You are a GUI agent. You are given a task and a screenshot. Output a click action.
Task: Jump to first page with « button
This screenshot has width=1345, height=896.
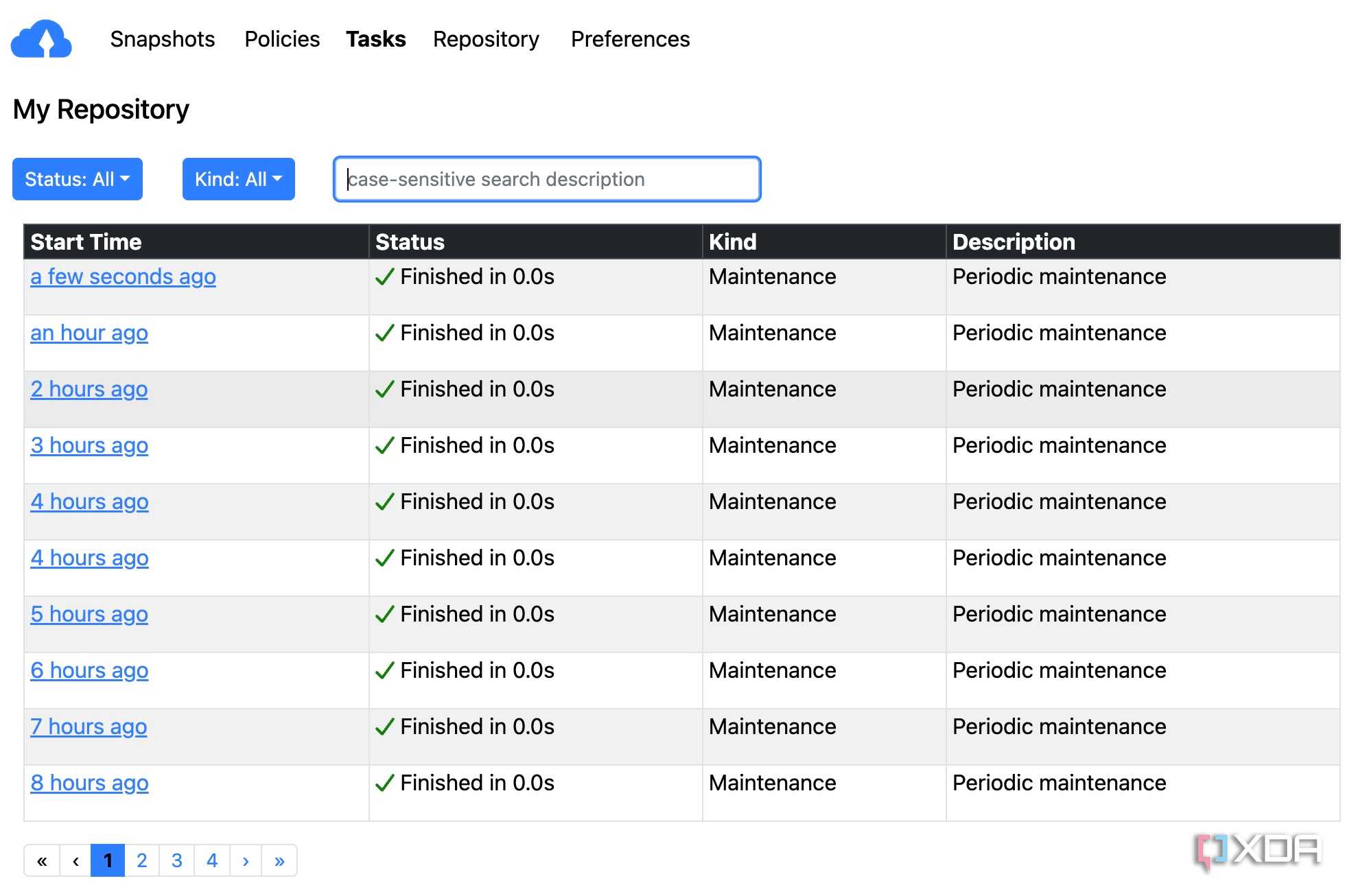42,860
